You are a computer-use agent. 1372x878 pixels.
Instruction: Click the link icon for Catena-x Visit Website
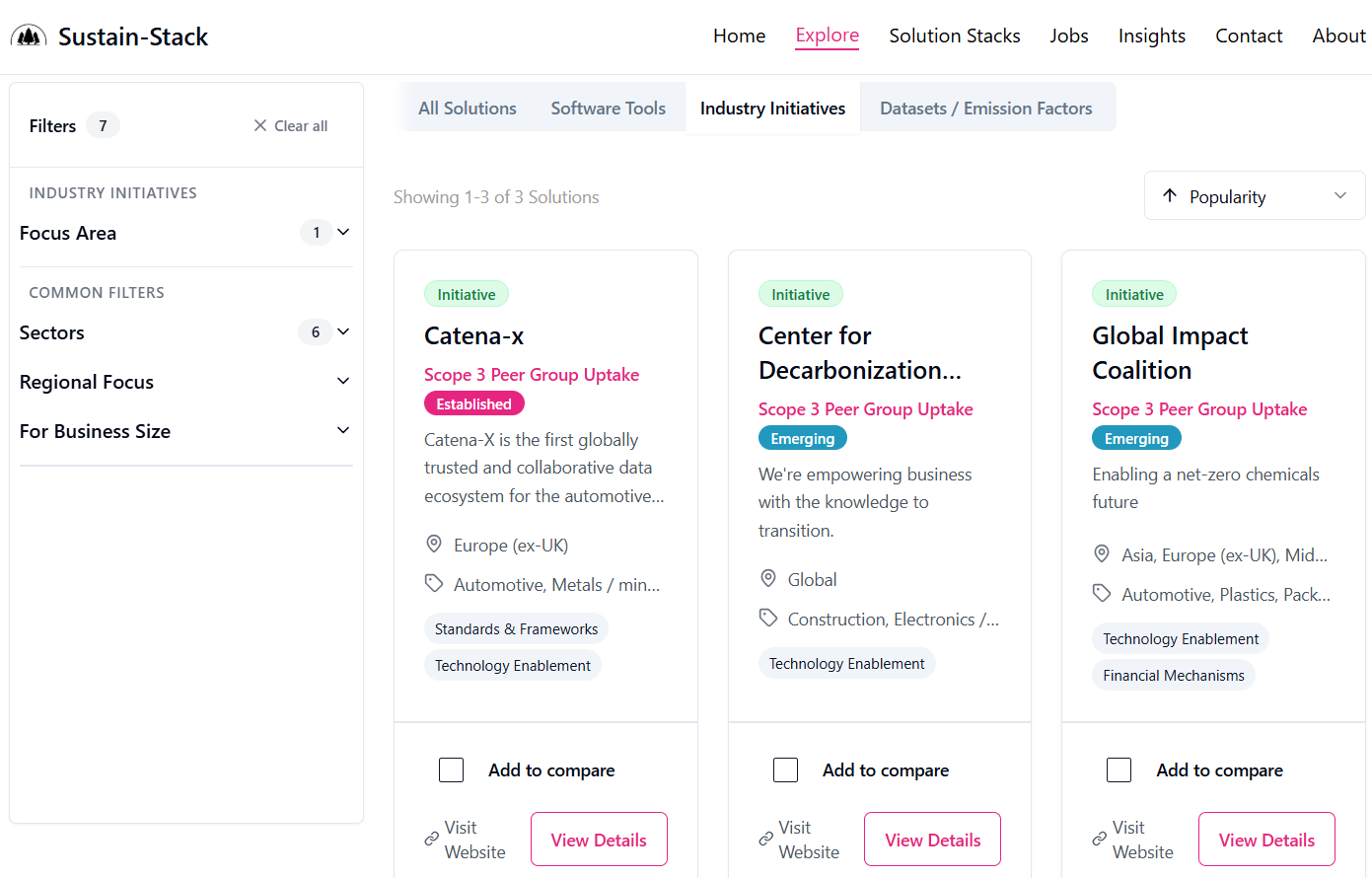coord(432,839)
